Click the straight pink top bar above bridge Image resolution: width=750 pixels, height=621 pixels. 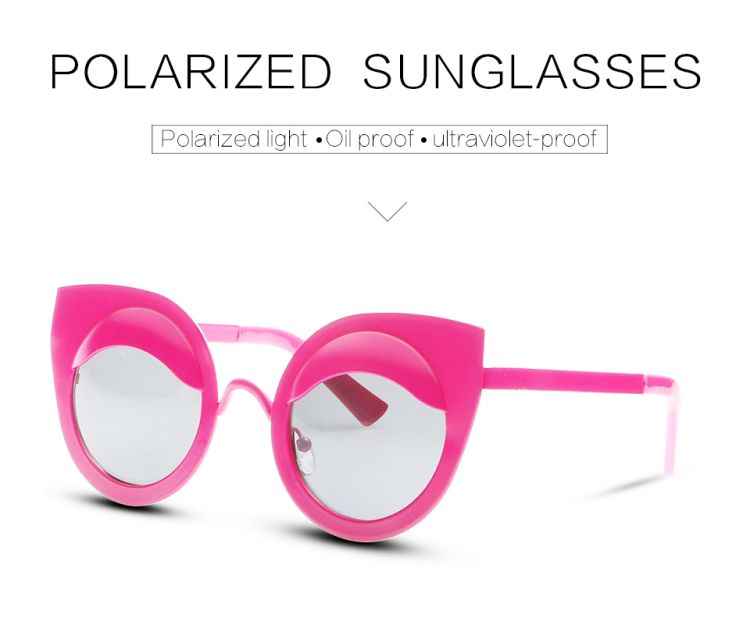coord(249,333)
